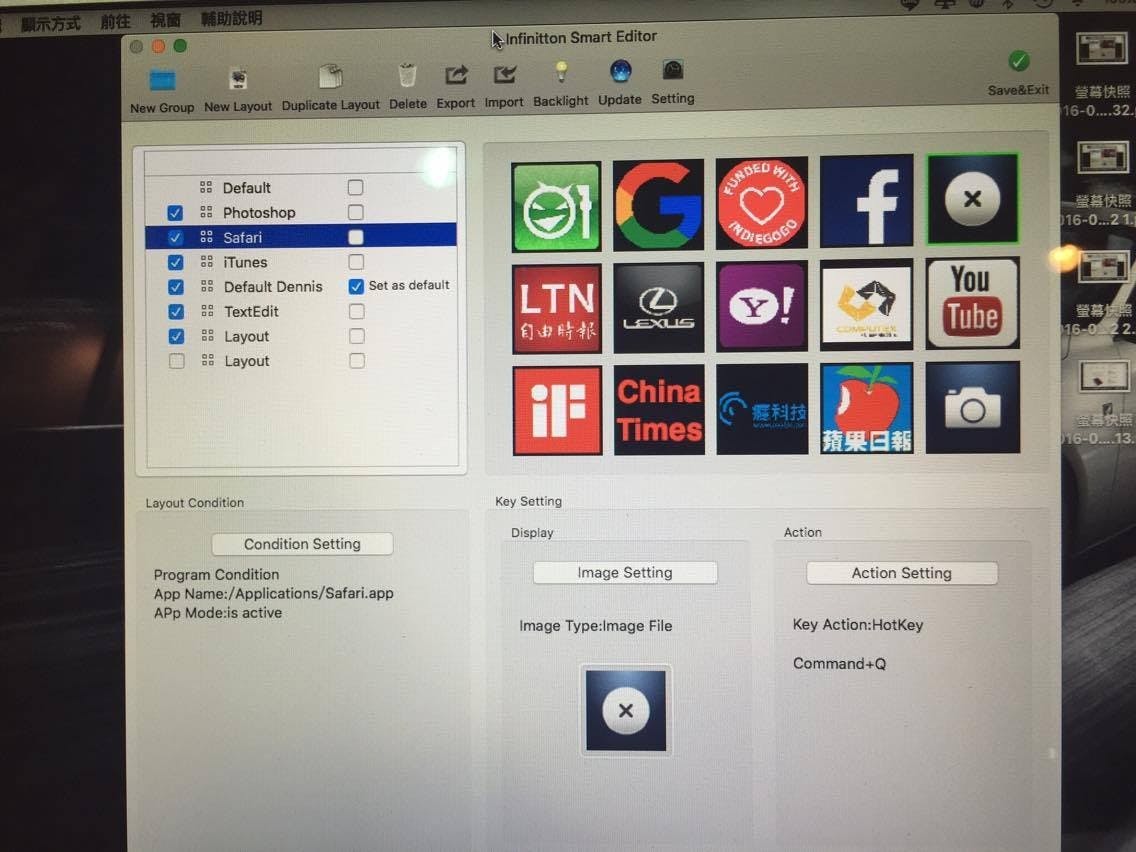Select the Lexus key
The width and height of the screenshot is (1136, 852).
659,308
